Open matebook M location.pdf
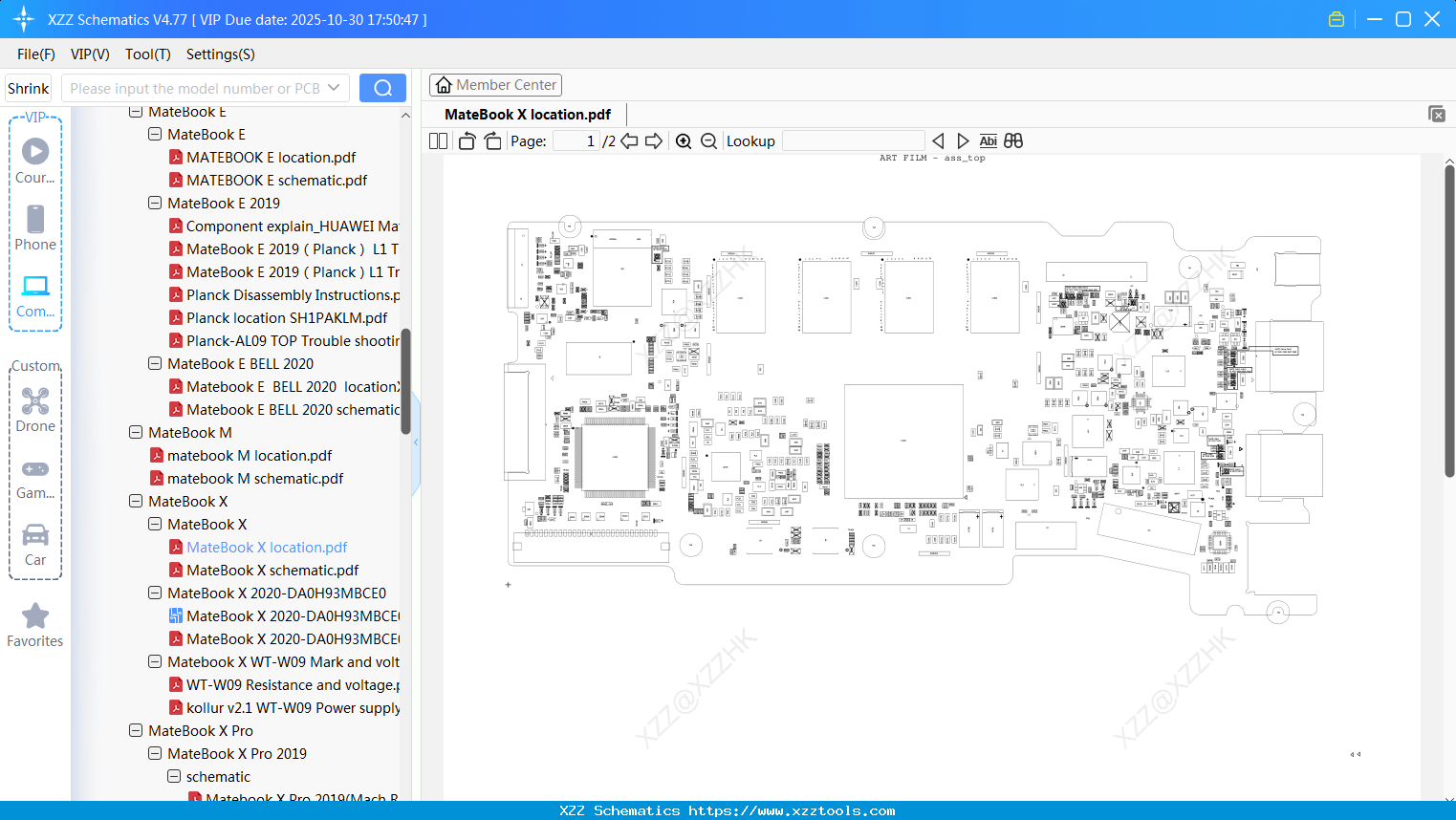The image size is (1456, 820). pos(250,455)
